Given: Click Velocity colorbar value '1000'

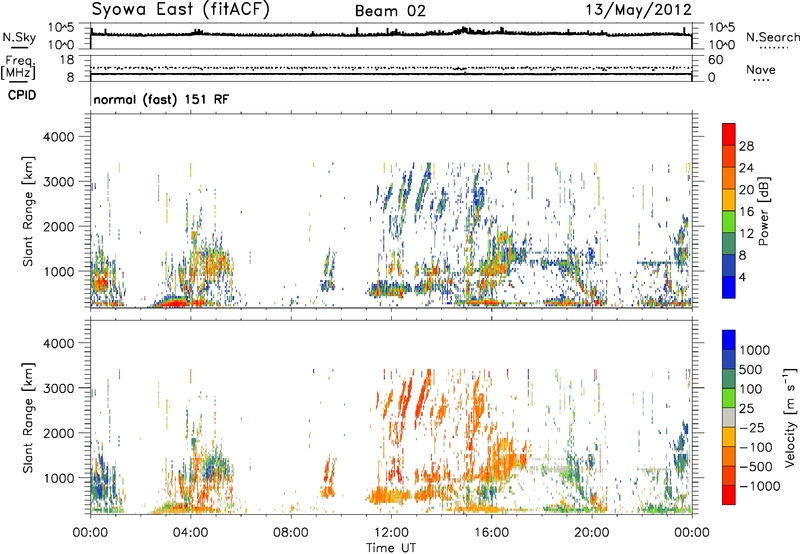Looking at the screenshot, I should pos(755,350).
